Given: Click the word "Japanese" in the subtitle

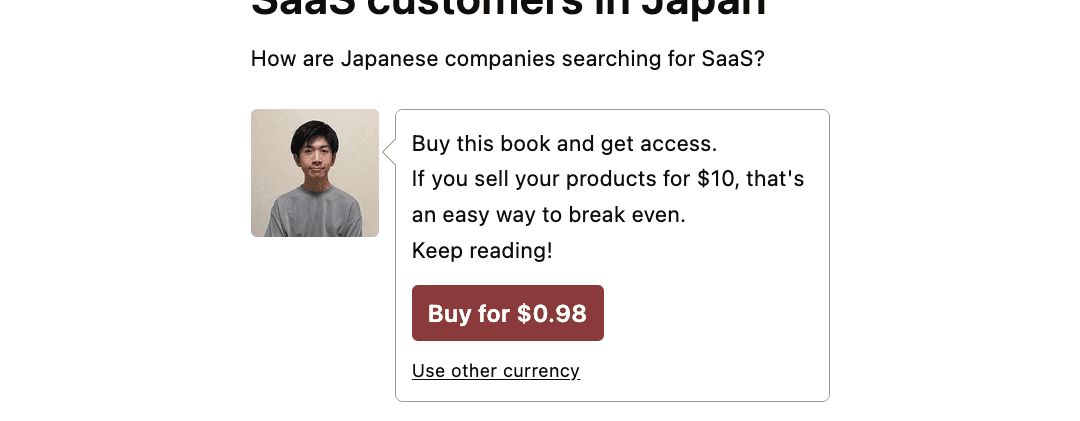Looking at the screenshot, I should 389,59.
